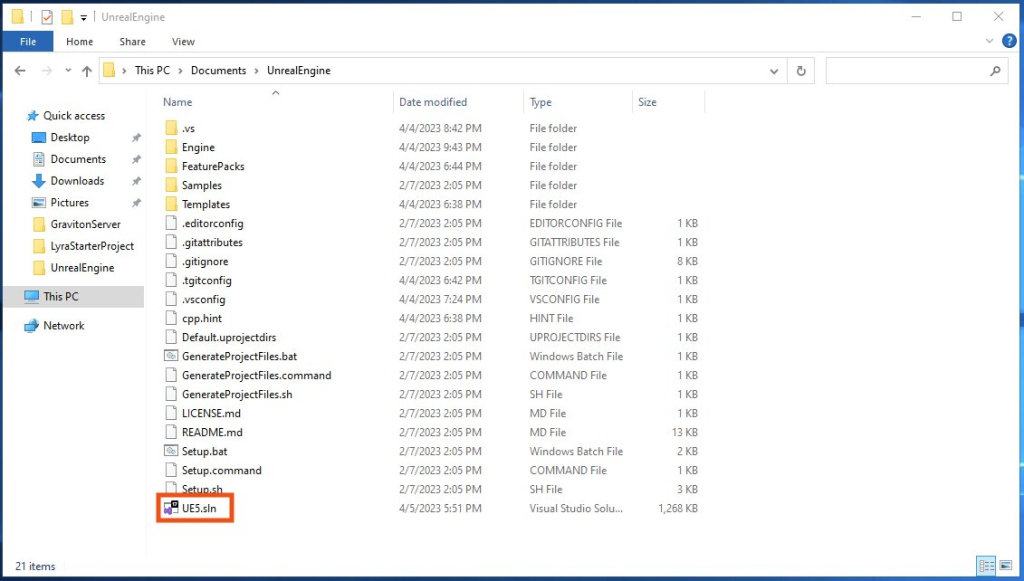This screenshot has height=581, width=1024.
Task: Click the Downloads arrow icon in sidebar
Action: 39,181
